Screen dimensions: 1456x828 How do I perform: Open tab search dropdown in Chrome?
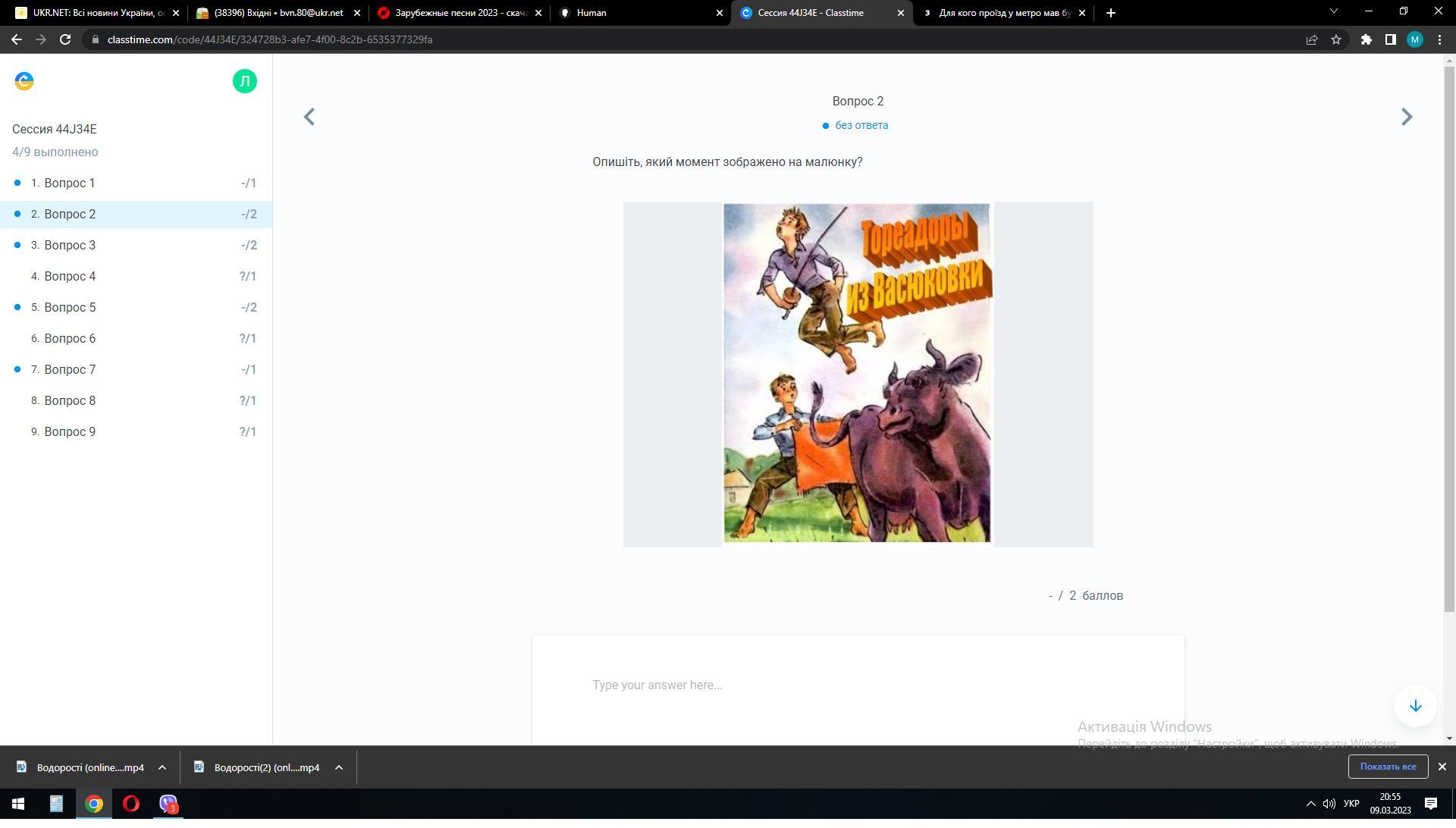1333,11
